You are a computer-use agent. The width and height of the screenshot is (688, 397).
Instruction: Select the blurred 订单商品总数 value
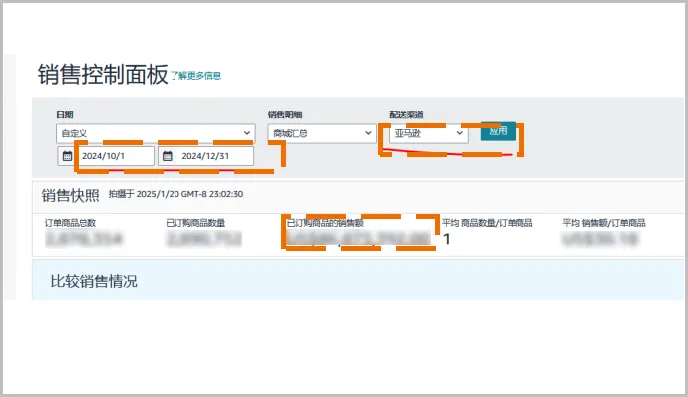tap(84, 239)
